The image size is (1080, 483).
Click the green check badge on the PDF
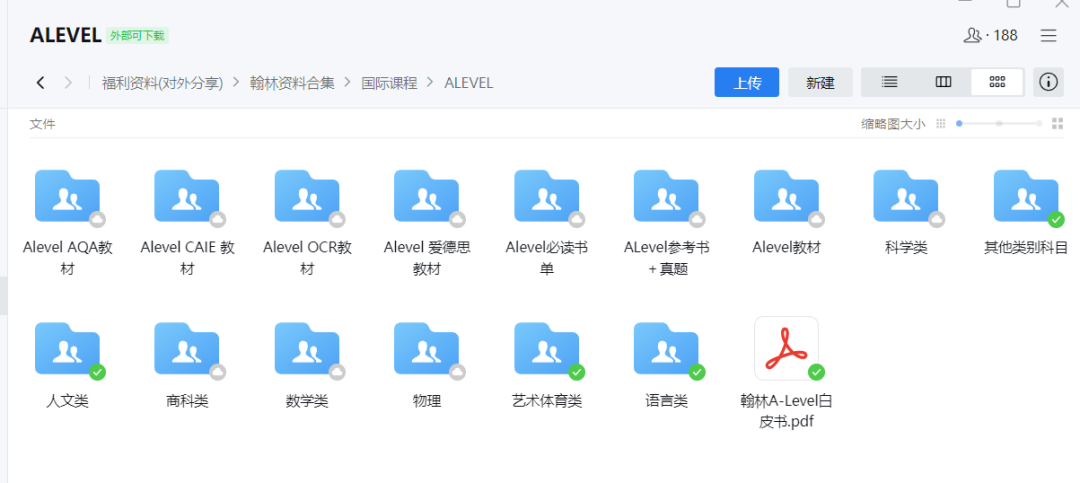(x=816, y=372)
